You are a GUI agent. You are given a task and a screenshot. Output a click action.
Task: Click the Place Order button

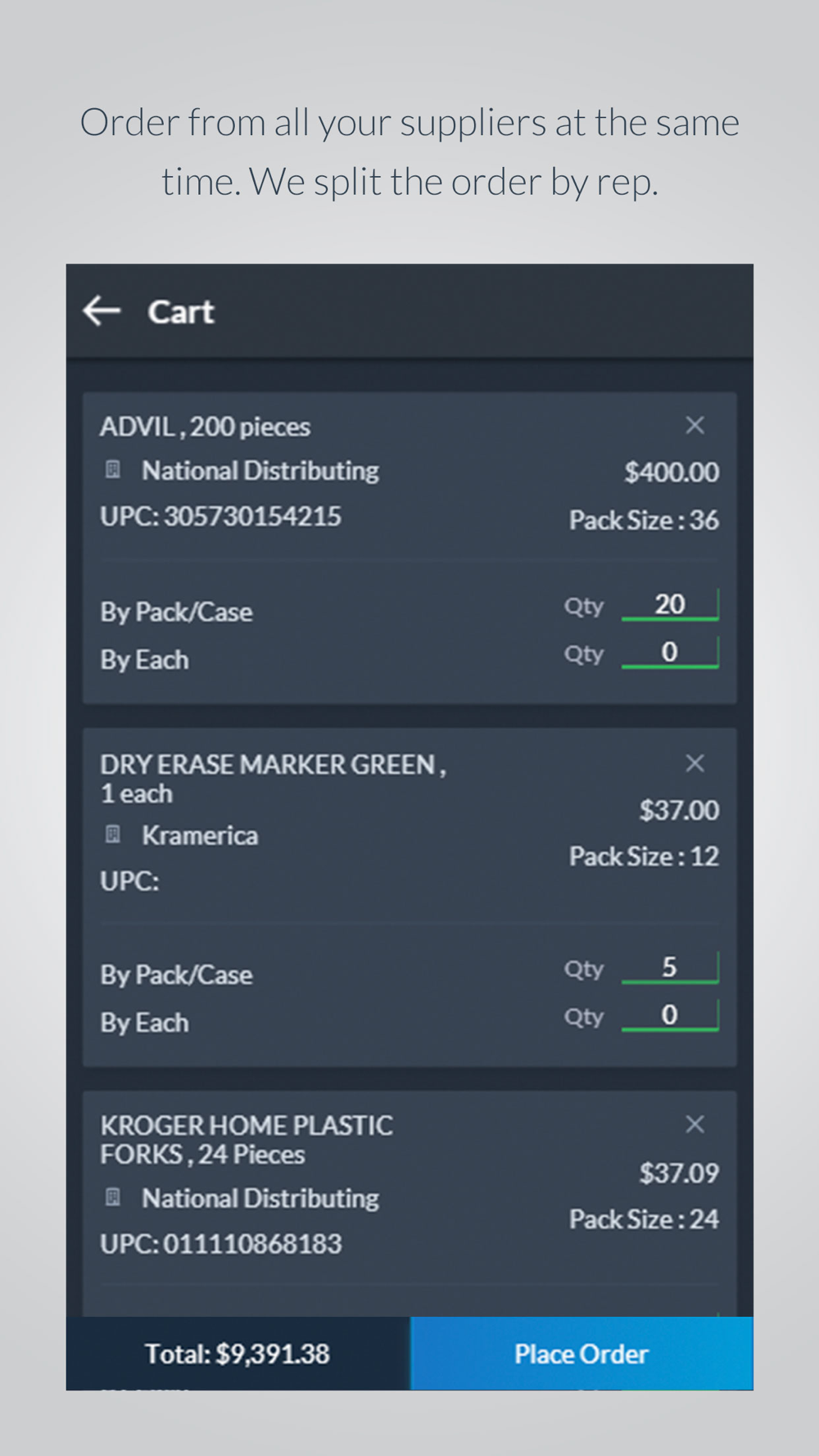(x=581, y=1354)
